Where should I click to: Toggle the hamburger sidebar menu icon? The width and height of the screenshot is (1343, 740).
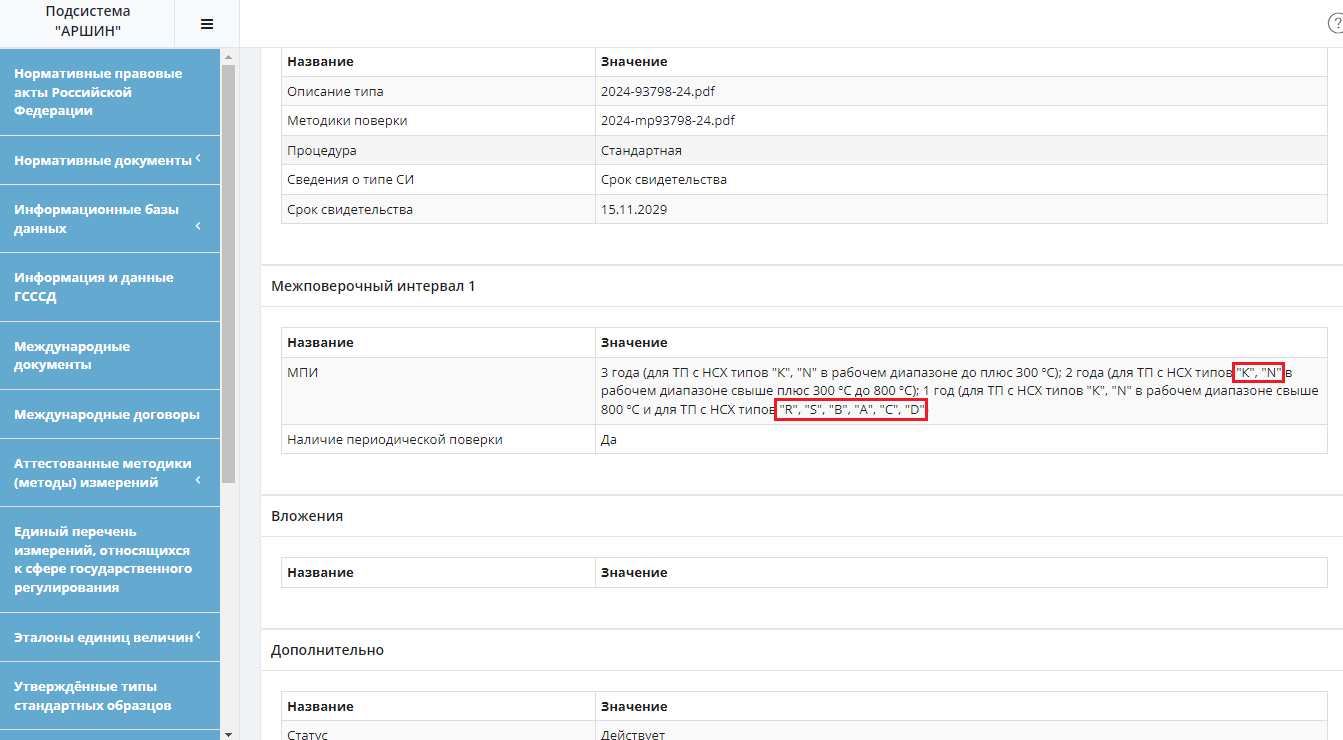(207, 24)
